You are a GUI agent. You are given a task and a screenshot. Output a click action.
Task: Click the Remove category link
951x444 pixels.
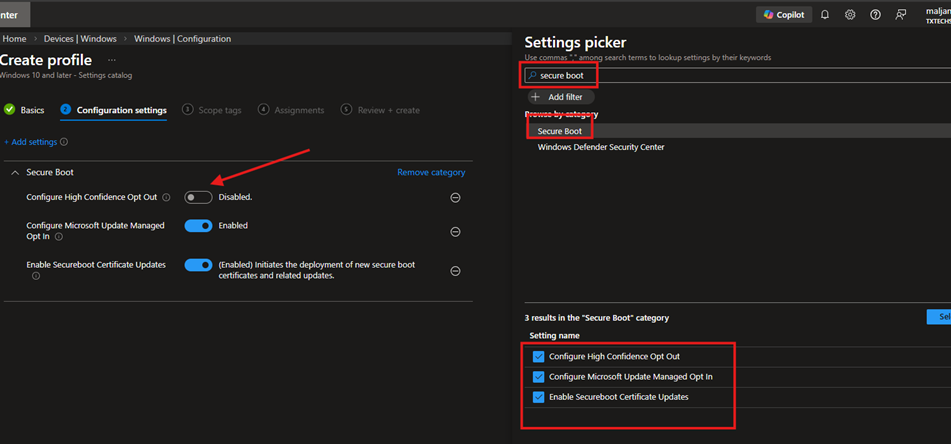pos(431,172)
